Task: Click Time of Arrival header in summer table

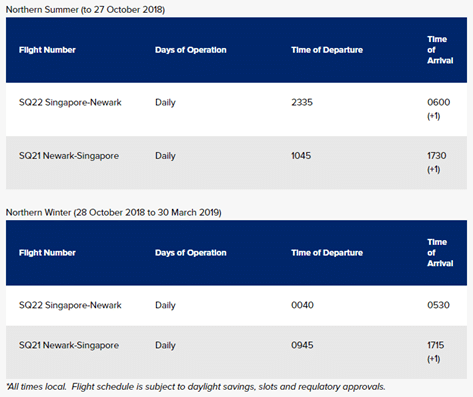Action: tap(440, 50)
